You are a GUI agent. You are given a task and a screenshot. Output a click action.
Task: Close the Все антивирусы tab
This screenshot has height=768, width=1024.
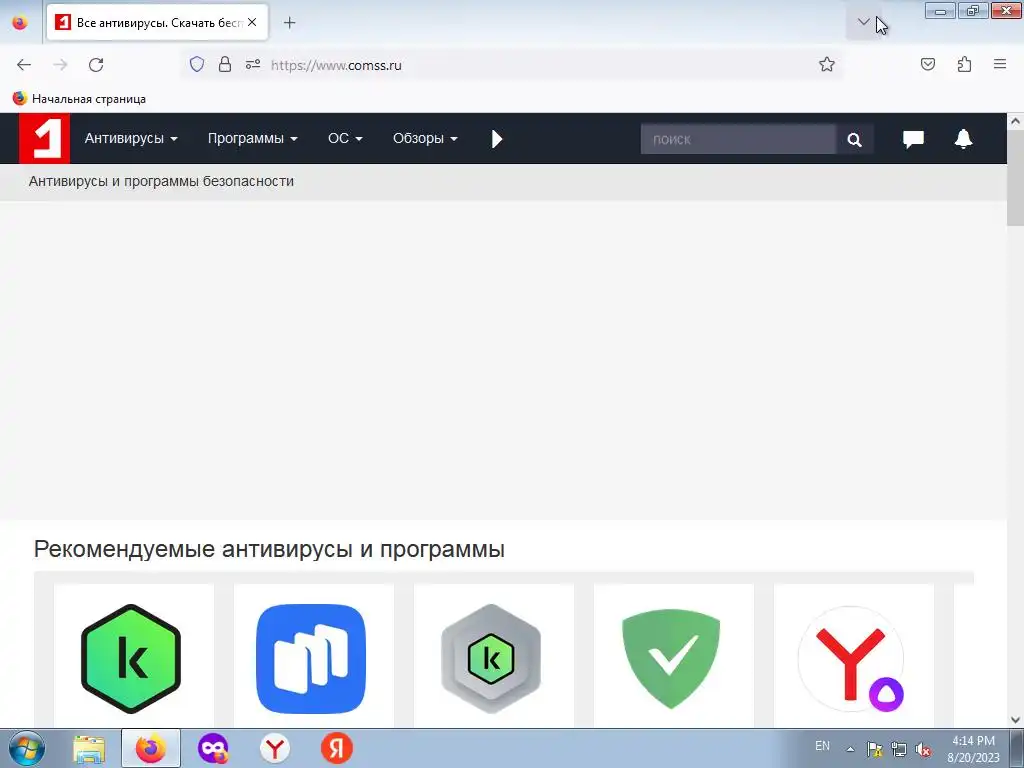tap(252, 22)
